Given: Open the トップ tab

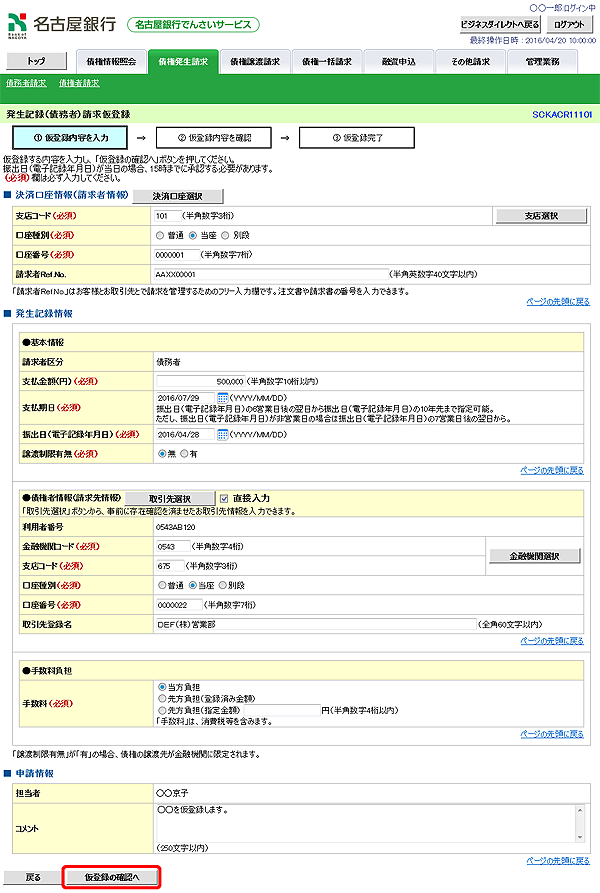Looking at the screenshot, I should (x=36, y=61).
